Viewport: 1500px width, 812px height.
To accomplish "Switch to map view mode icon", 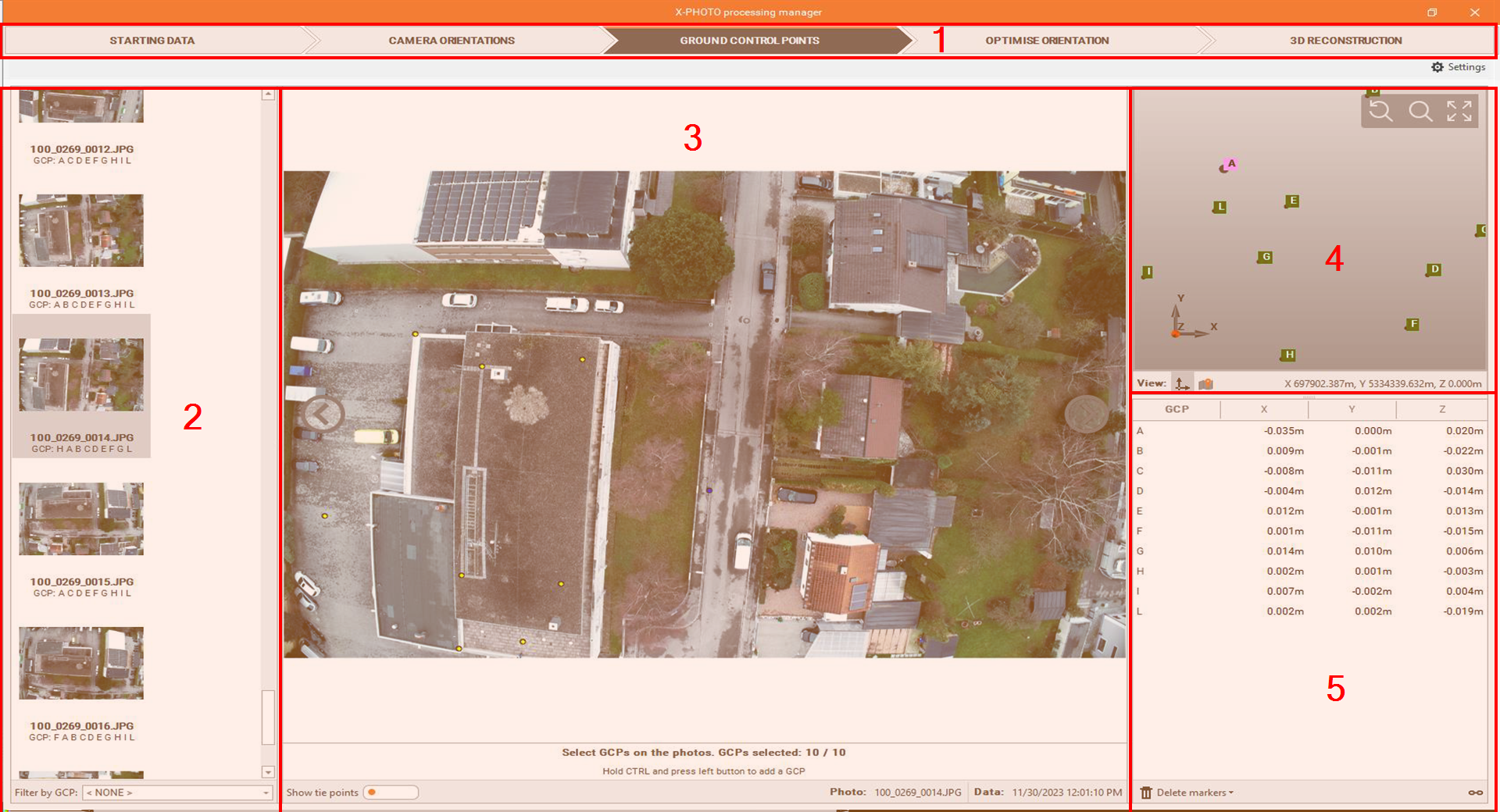I will coord(1205,383).
